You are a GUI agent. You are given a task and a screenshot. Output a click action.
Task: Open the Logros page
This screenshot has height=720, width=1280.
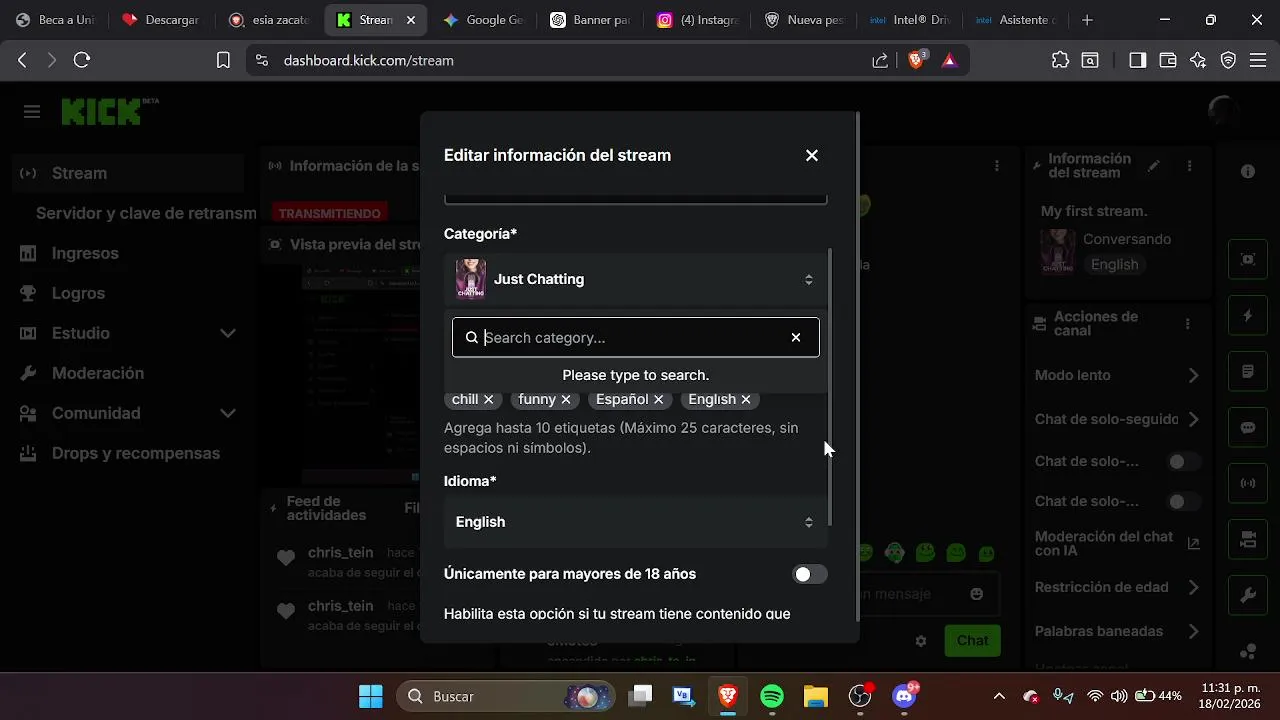[78, 293]
